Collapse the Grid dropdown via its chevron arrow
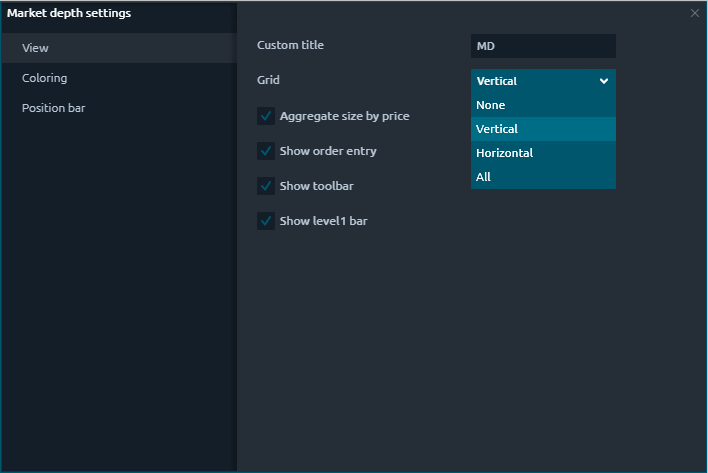This screenshot has width=708, height=473. click(x=604, y=81)
